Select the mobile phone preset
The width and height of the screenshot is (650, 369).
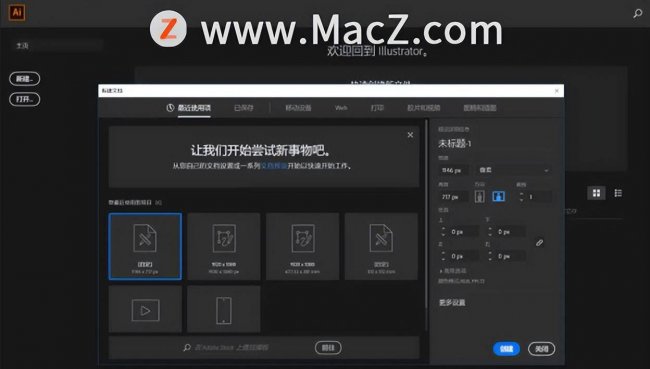(224, 309)
